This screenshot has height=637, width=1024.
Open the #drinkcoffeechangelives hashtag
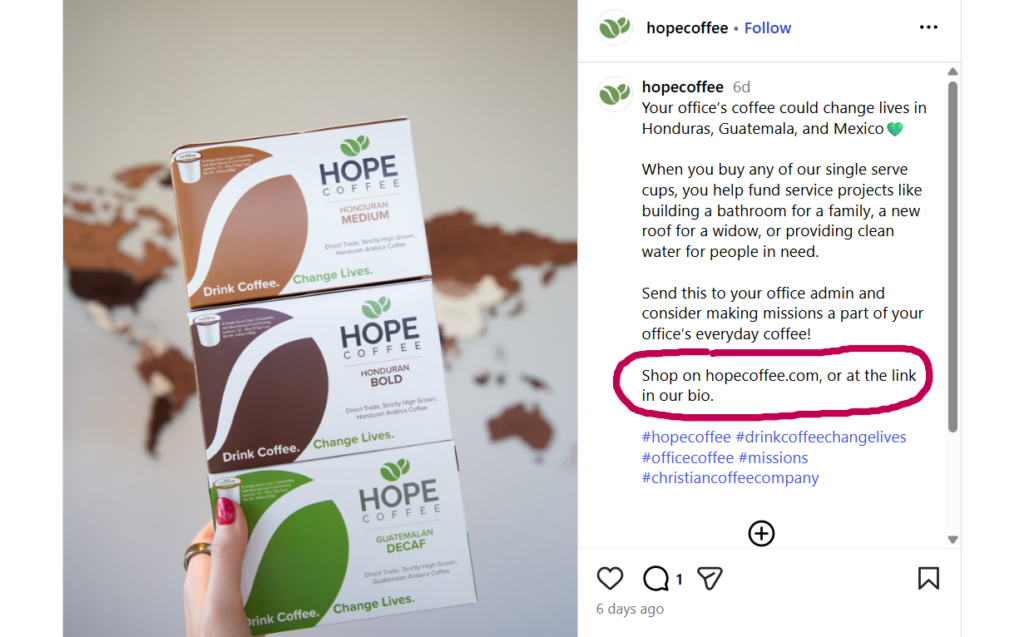click(821, 437)
